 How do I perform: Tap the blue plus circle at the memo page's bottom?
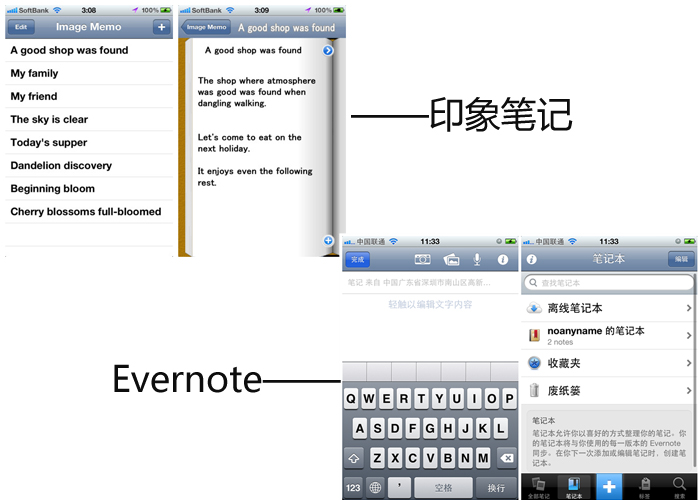point(328,241)
